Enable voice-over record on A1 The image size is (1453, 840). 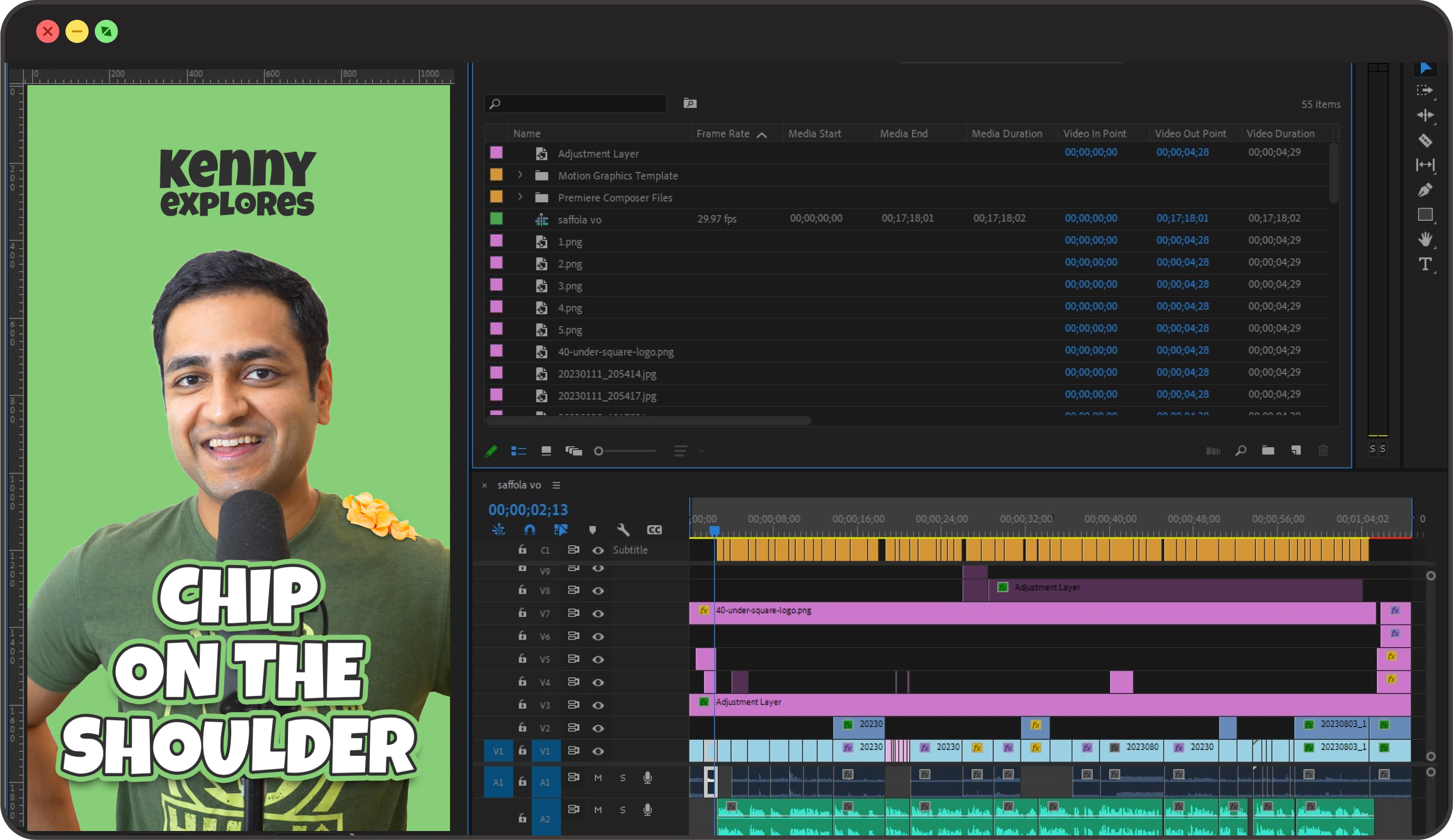click(x=647, y=778)
